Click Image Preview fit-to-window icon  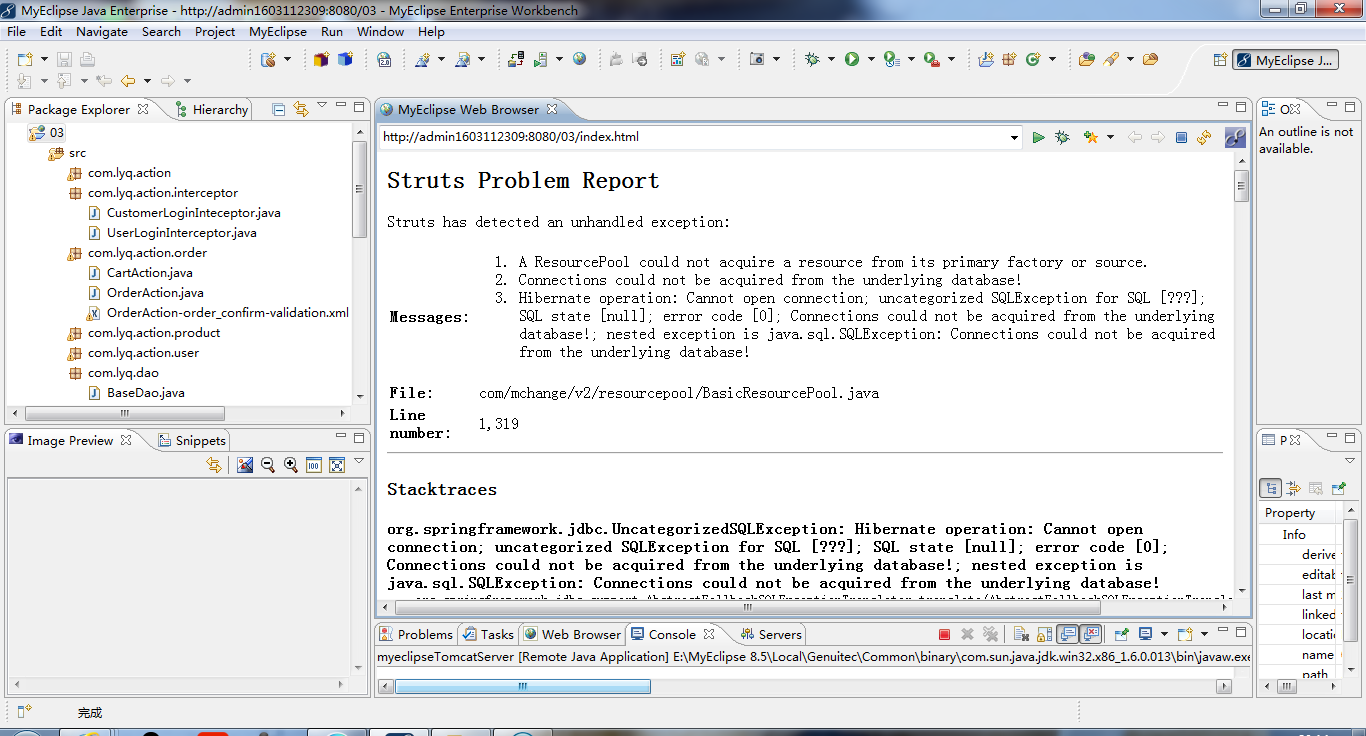click(337, 465)
